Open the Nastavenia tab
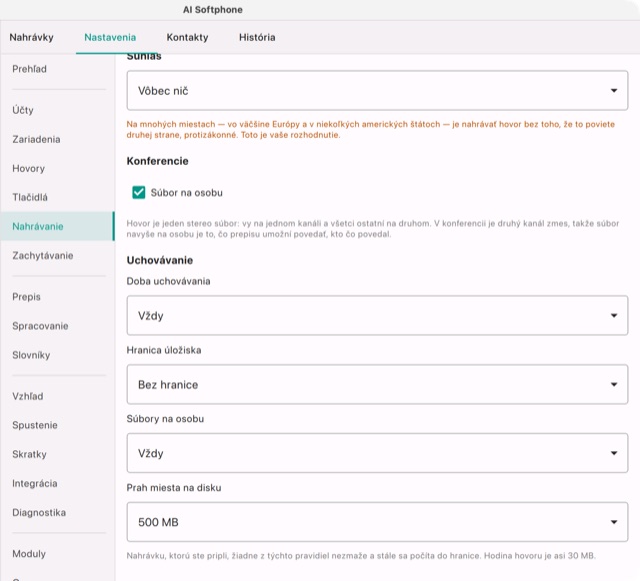 coord(110,37)
